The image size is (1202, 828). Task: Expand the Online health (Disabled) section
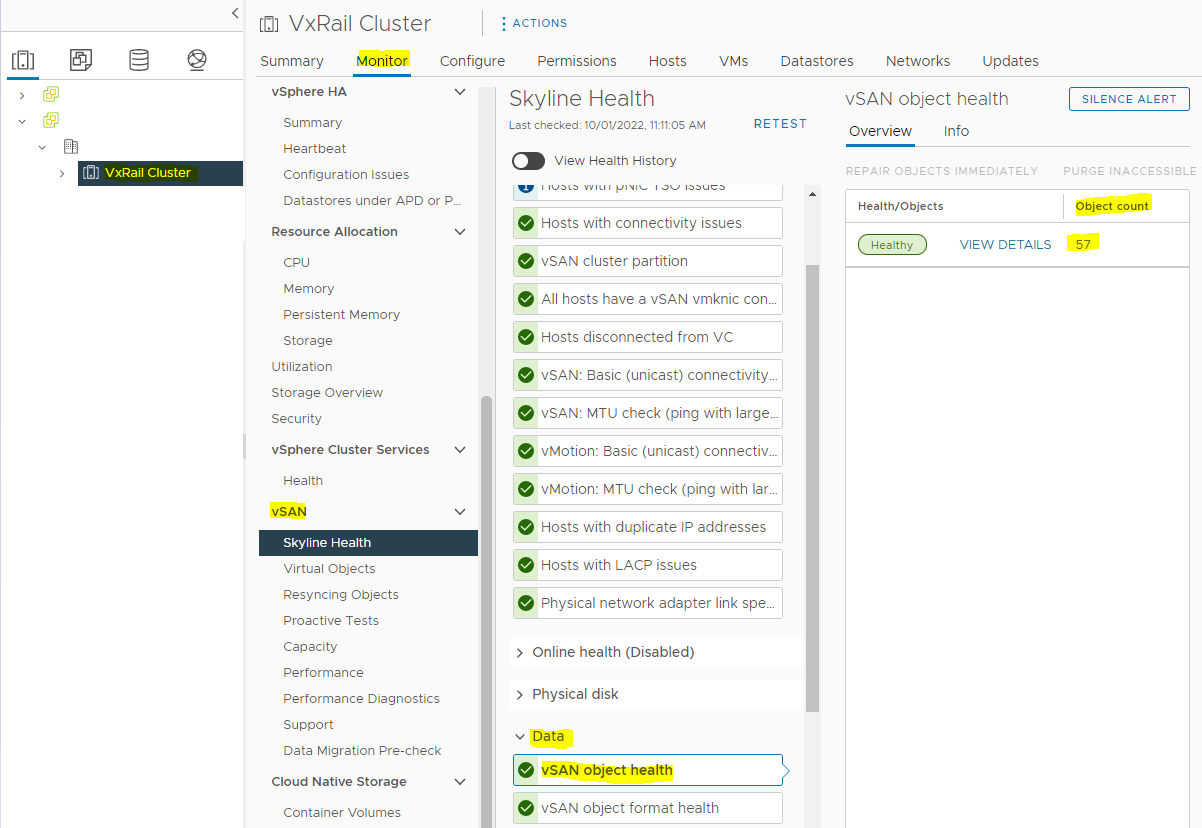point(520,651)
